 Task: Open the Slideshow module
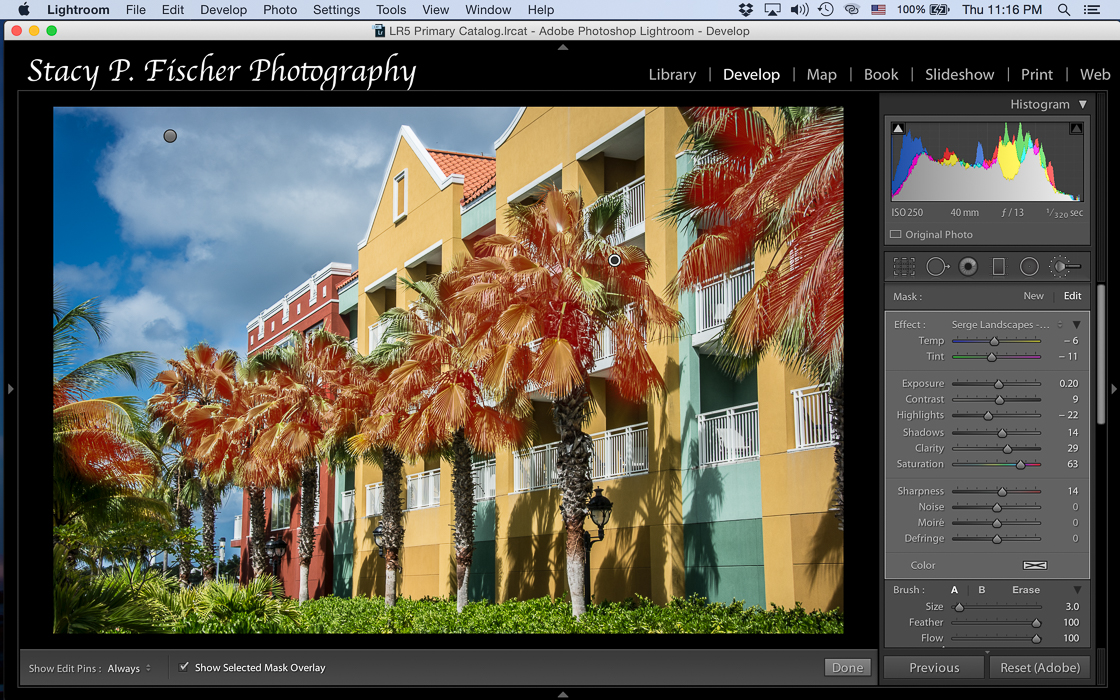point(959,74)
